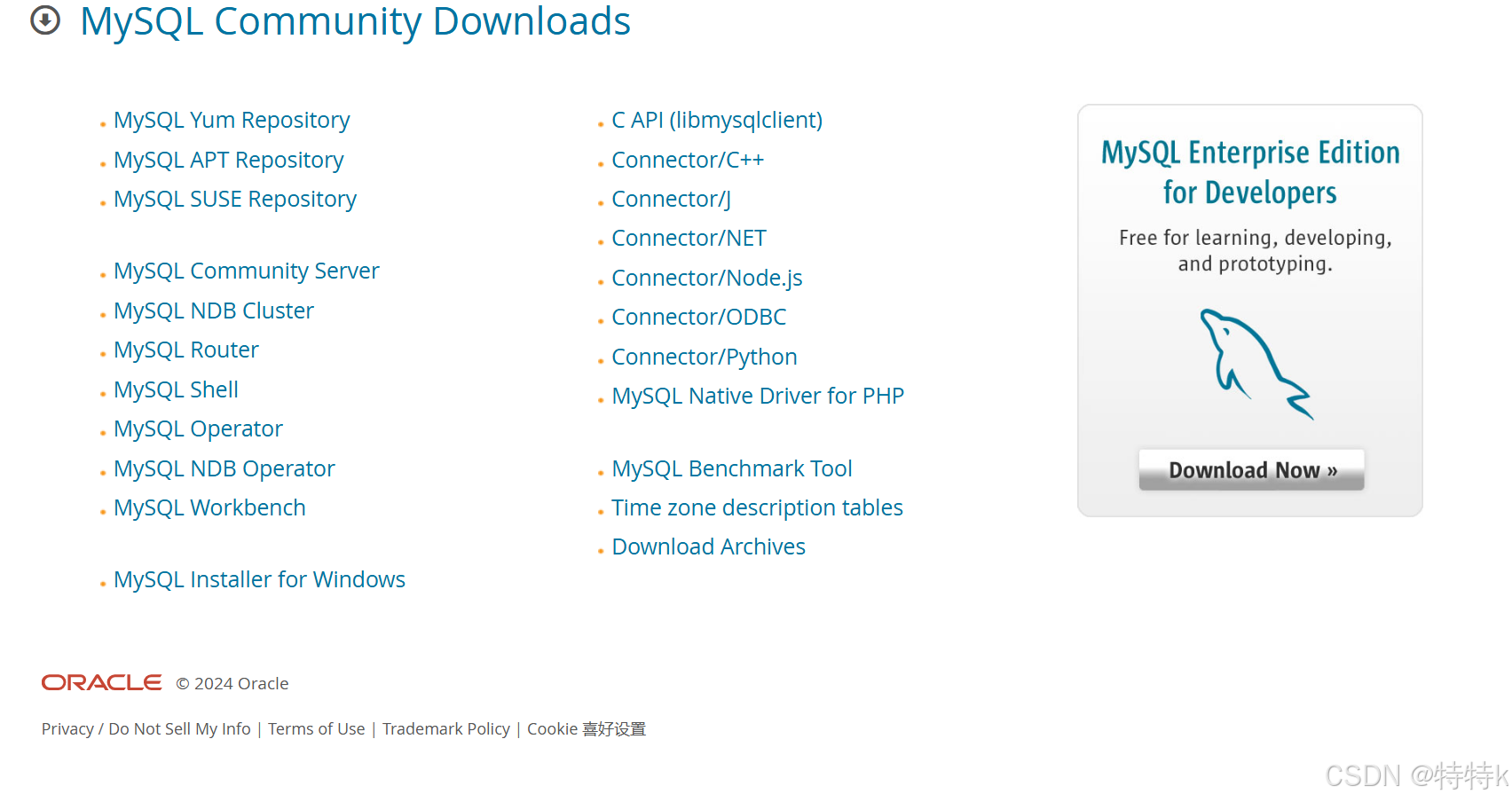Open MySQL SUSE Repository link

pyautogui.click(x=235, y=199)
